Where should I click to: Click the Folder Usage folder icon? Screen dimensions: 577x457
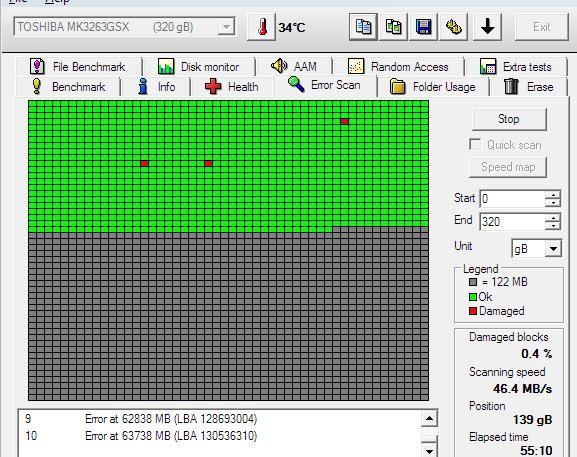(397, 87)
